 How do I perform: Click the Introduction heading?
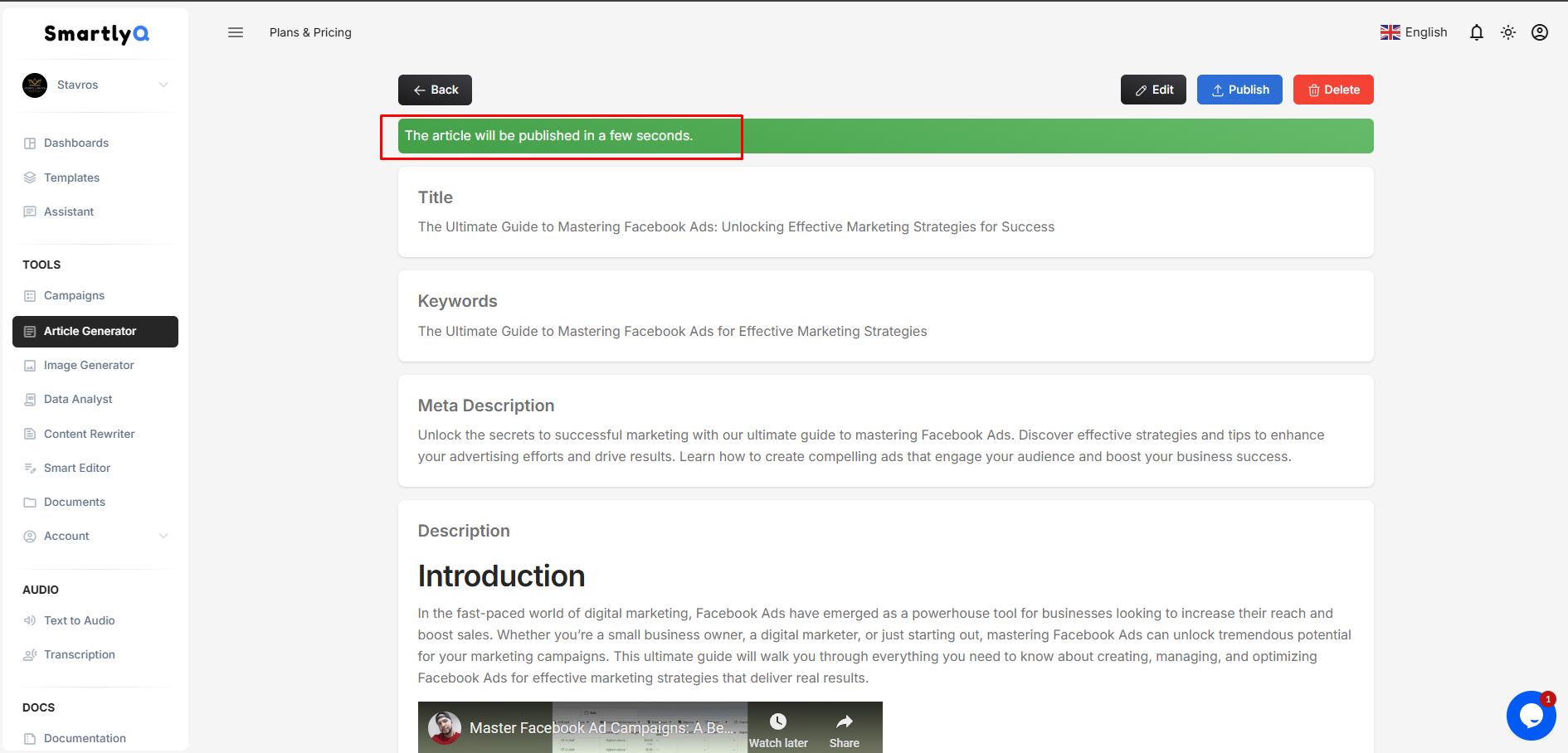pyautogui.click(x=501, y=576)
